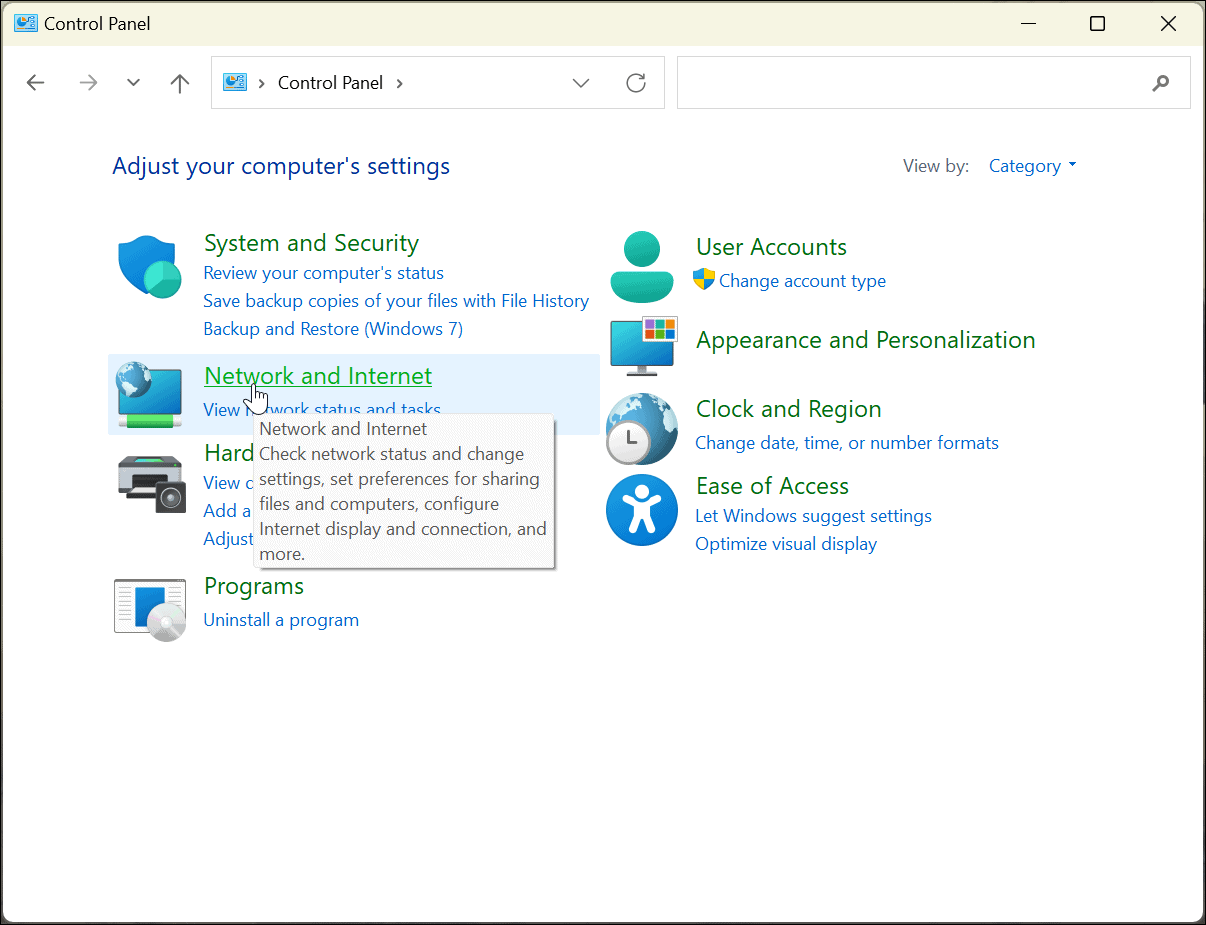Screen dimensions: 1206x925
Task: Click the System and Security shield icon
Action: tap(149, 267)
